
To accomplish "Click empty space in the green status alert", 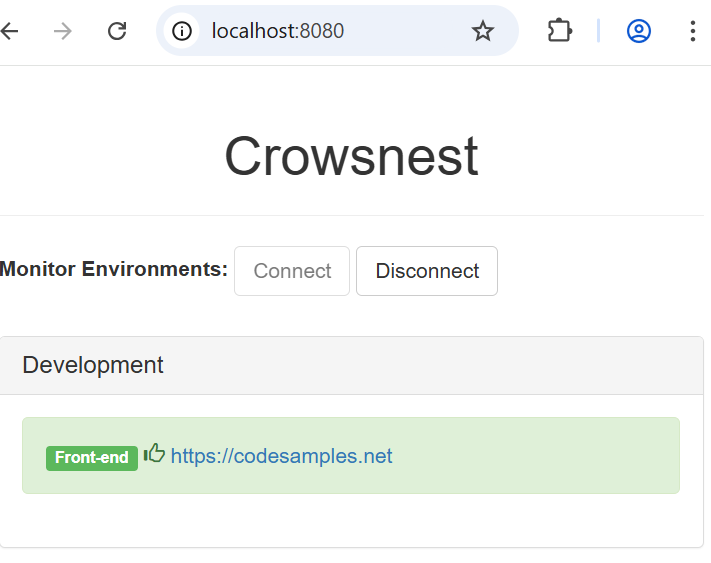I will [x=540, y=456].
